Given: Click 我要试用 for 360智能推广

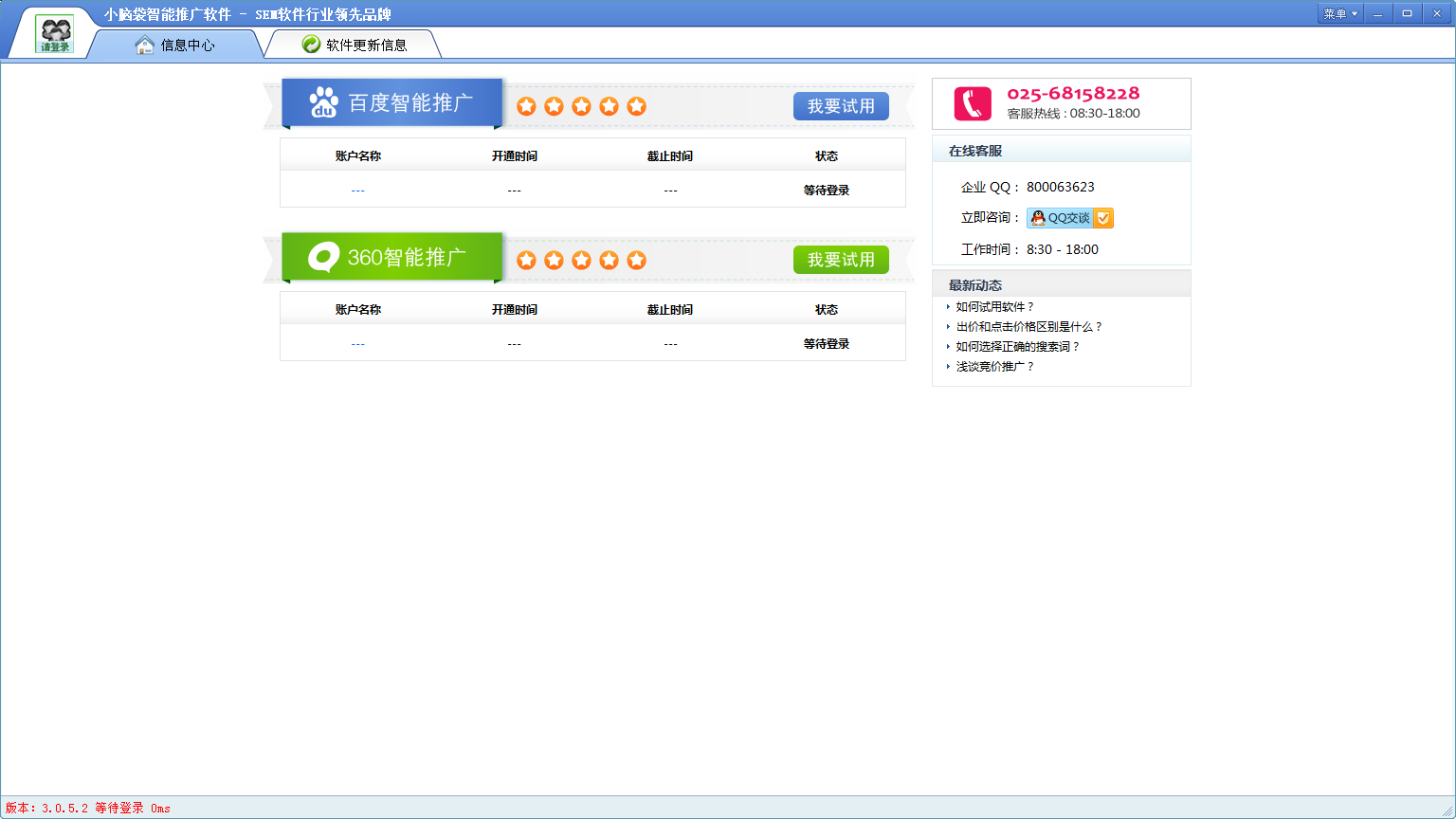Looking at the screenshot, I should [x=841, y=260].
